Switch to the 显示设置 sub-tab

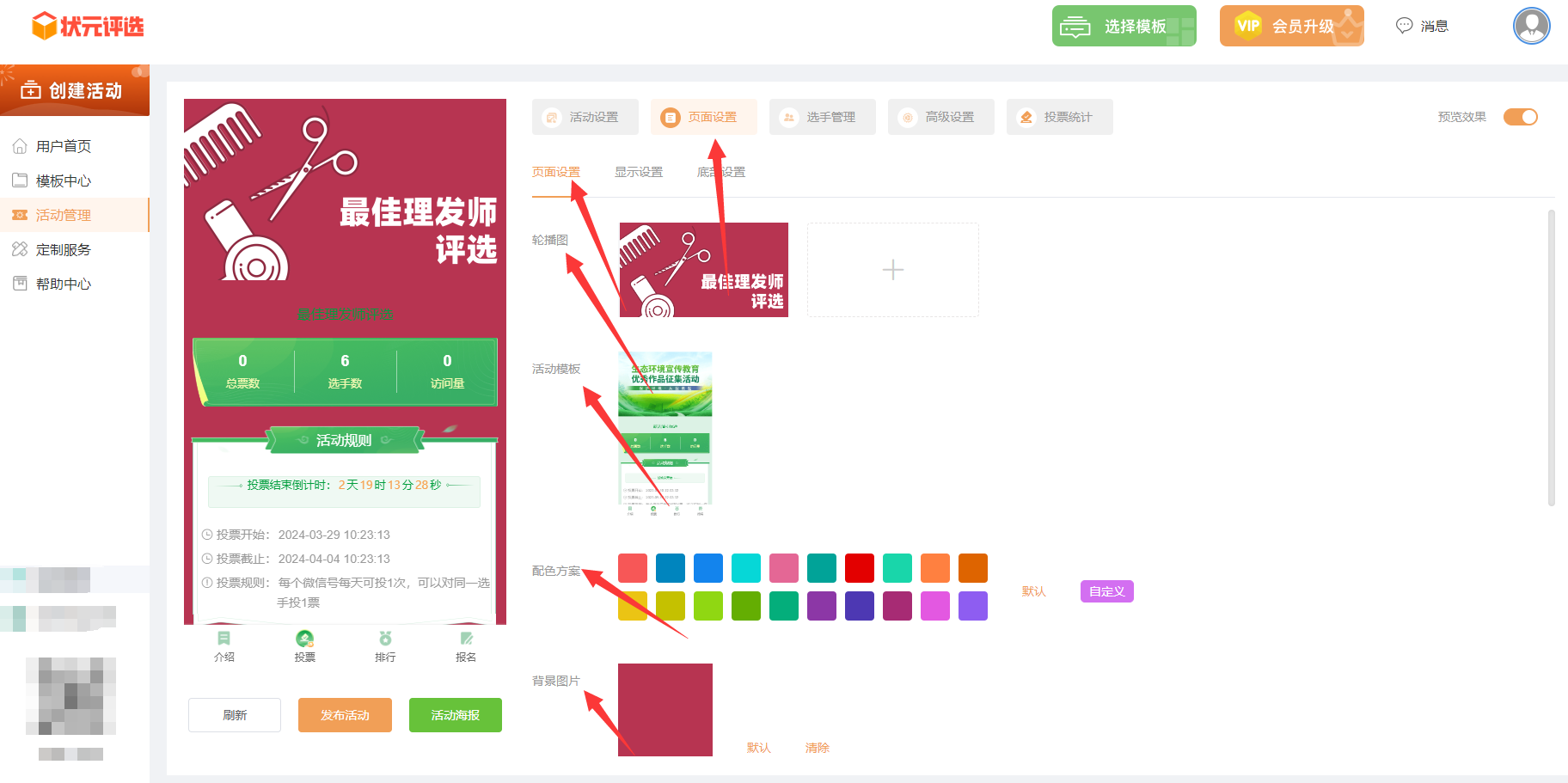[x=639, y=172]
